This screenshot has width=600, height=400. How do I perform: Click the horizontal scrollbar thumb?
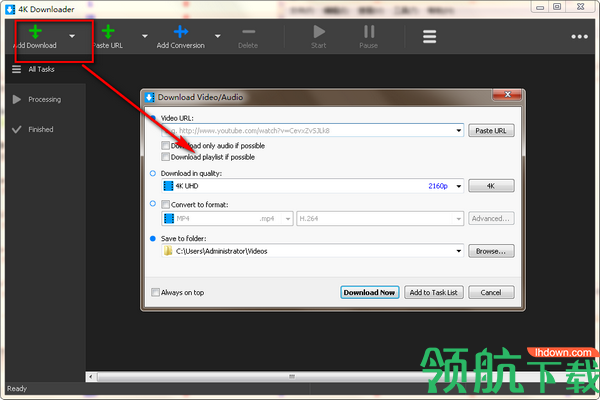tap(292, 377)
